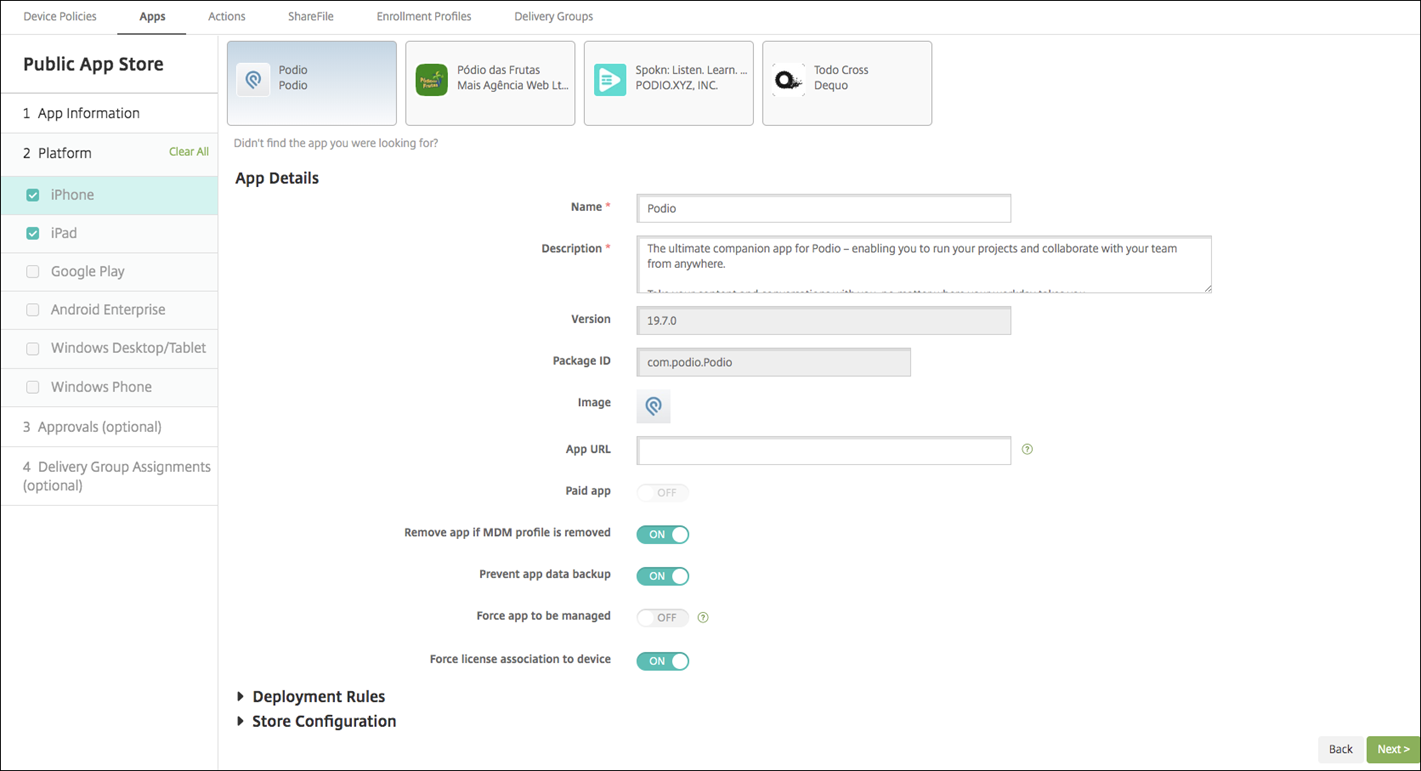The width and height of the screenshot is (1421, 771).
Task: Click the Windows Phone platform label
Action: pos(101,387)
